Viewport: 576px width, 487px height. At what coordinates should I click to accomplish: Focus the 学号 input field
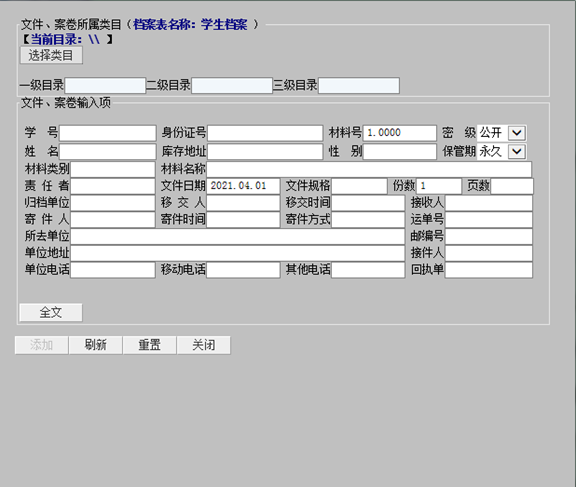108,133
